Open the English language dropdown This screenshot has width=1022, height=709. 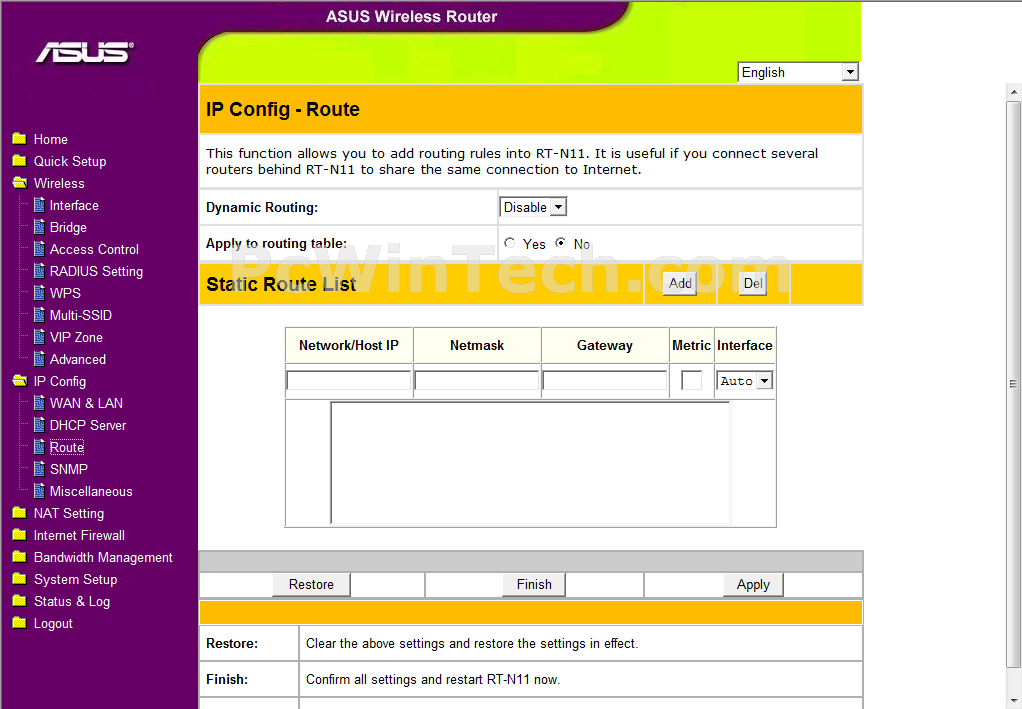[x=798, y=72]
